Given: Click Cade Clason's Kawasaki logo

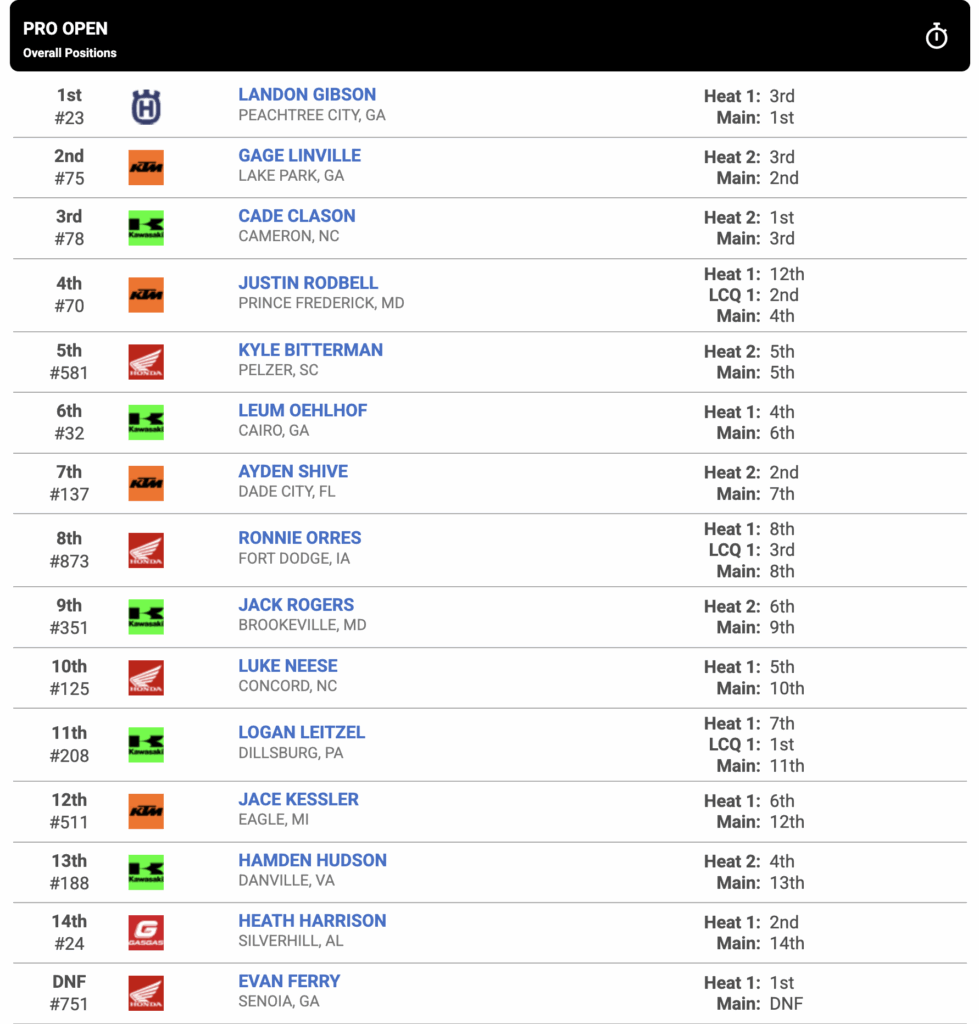Looking at the screenshot, I should coord(146,228).
